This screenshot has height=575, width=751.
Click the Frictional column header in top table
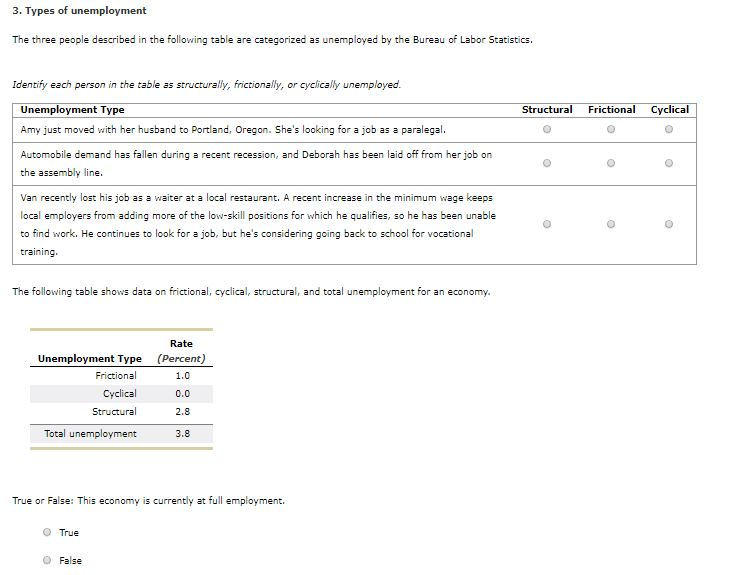(611, 109)
